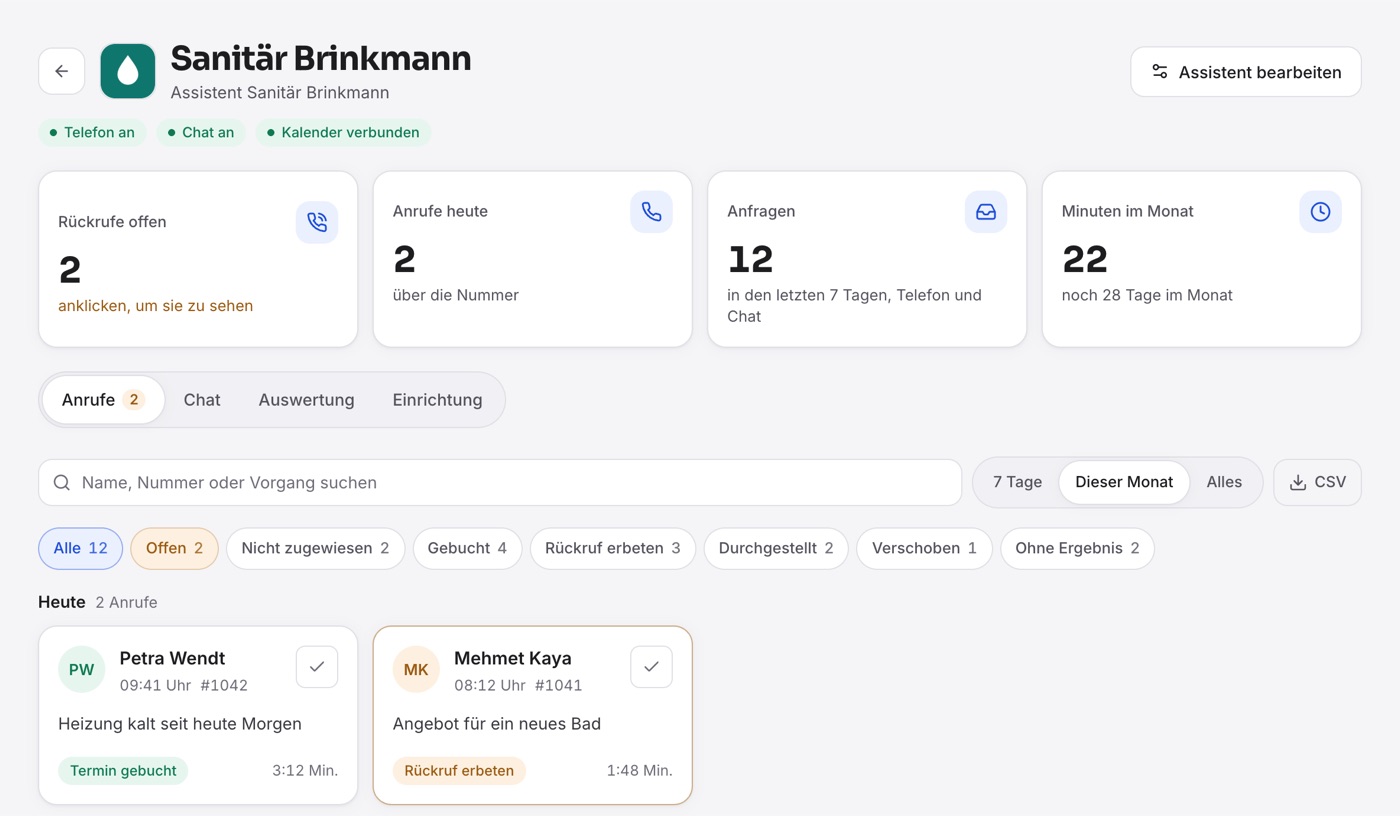This screenshot has width=1400, height=816.
Task: Show calls from the last 7 Tage
Action: click(x=1017, y=482)
